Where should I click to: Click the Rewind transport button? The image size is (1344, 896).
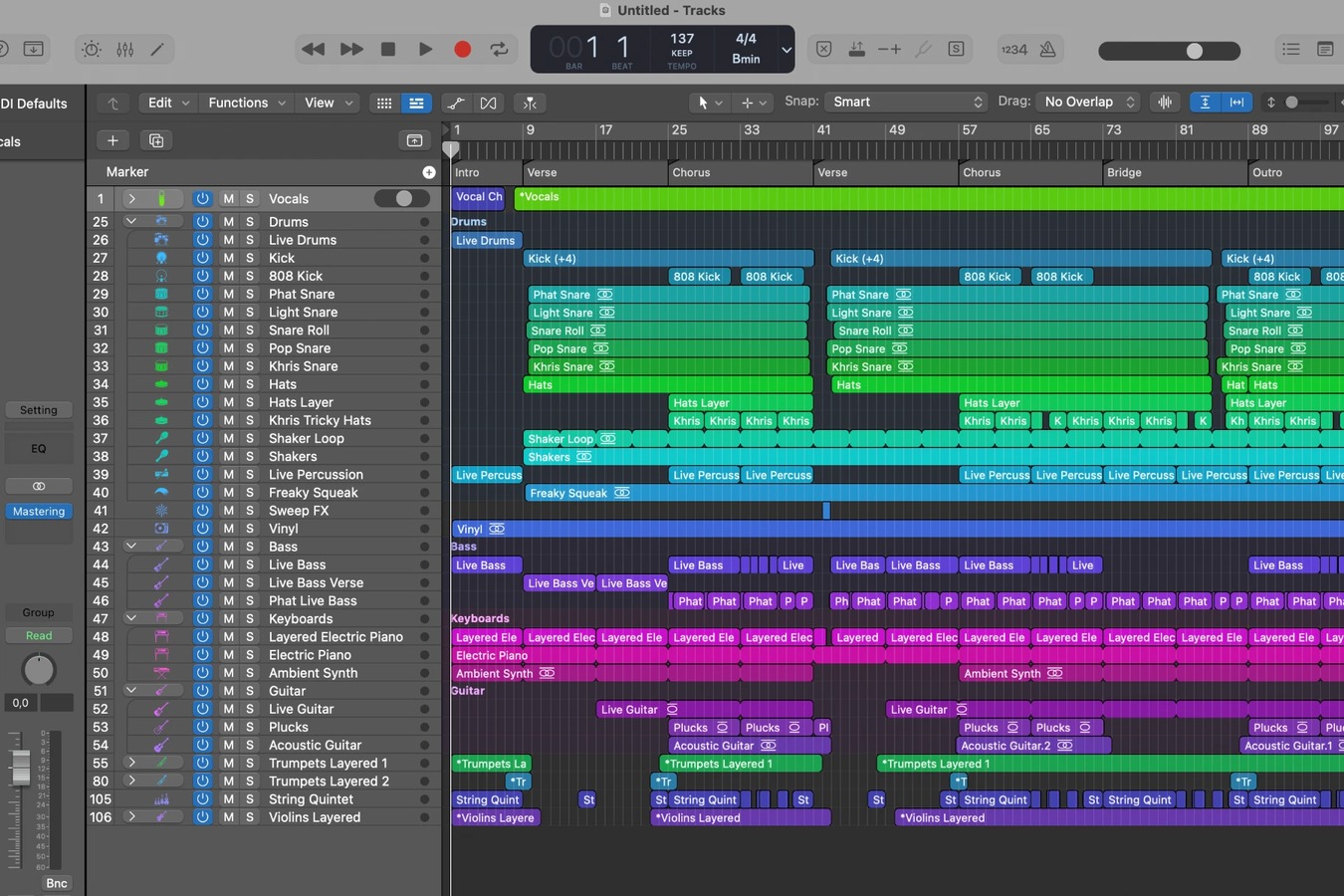(x=314, y=49)
